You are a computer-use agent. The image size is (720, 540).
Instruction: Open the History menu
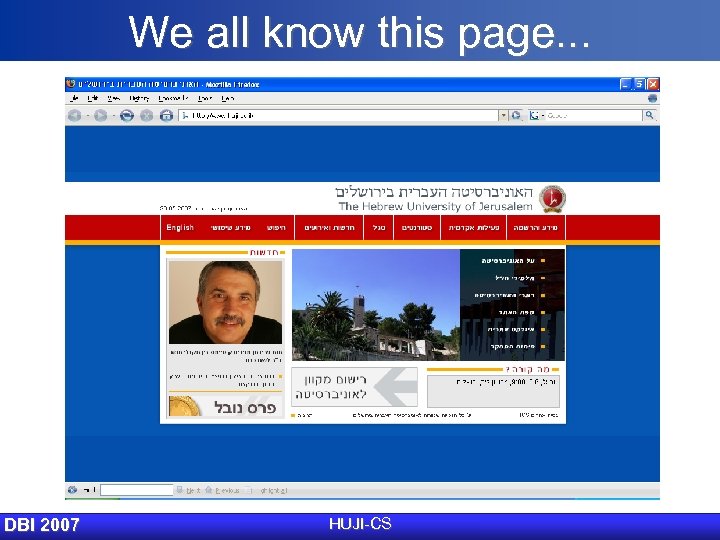click(x=139, y=98)
